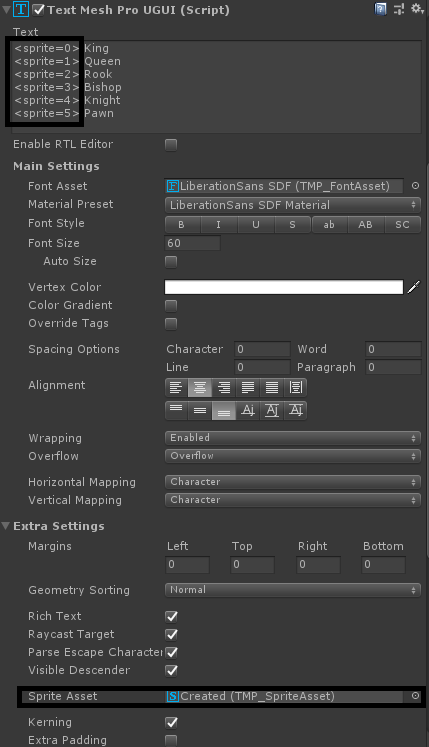
Task: Toggle Strikethrough font style
Action: pyautogui.click(x=293, y=224)
